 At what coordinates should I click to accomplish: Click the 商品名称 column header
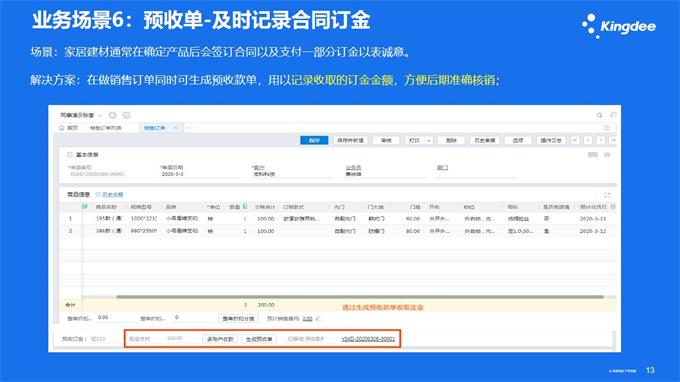(x=106, y=207)
